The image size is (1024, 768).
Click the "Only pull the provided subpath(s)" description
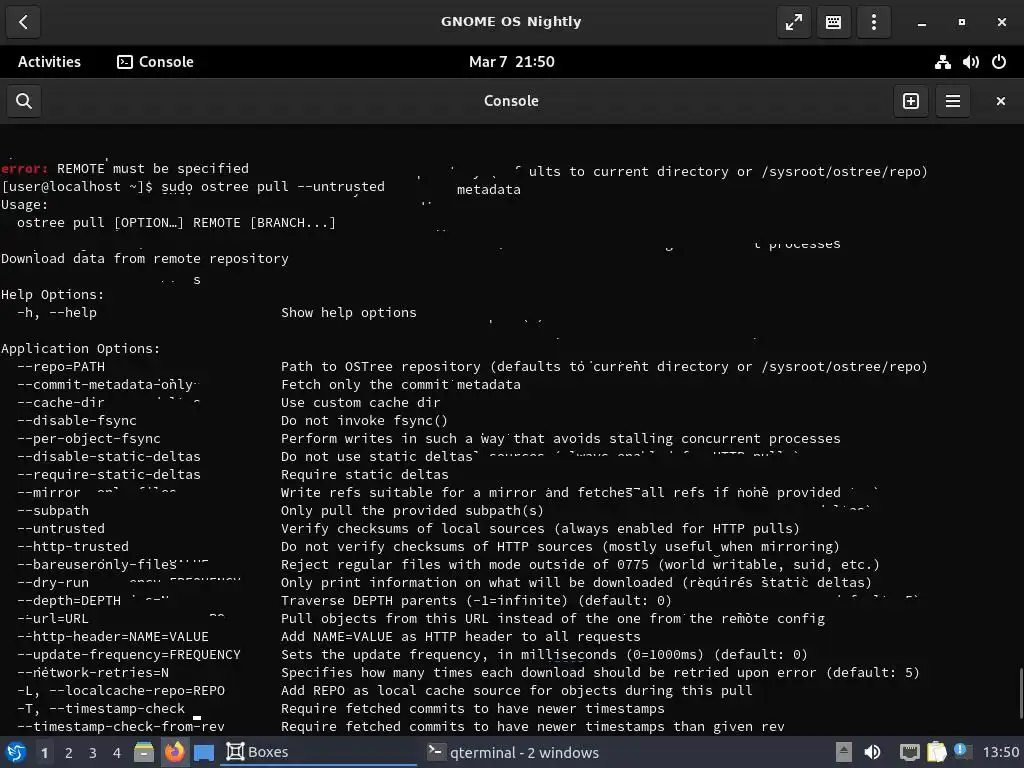pos(412,511)
